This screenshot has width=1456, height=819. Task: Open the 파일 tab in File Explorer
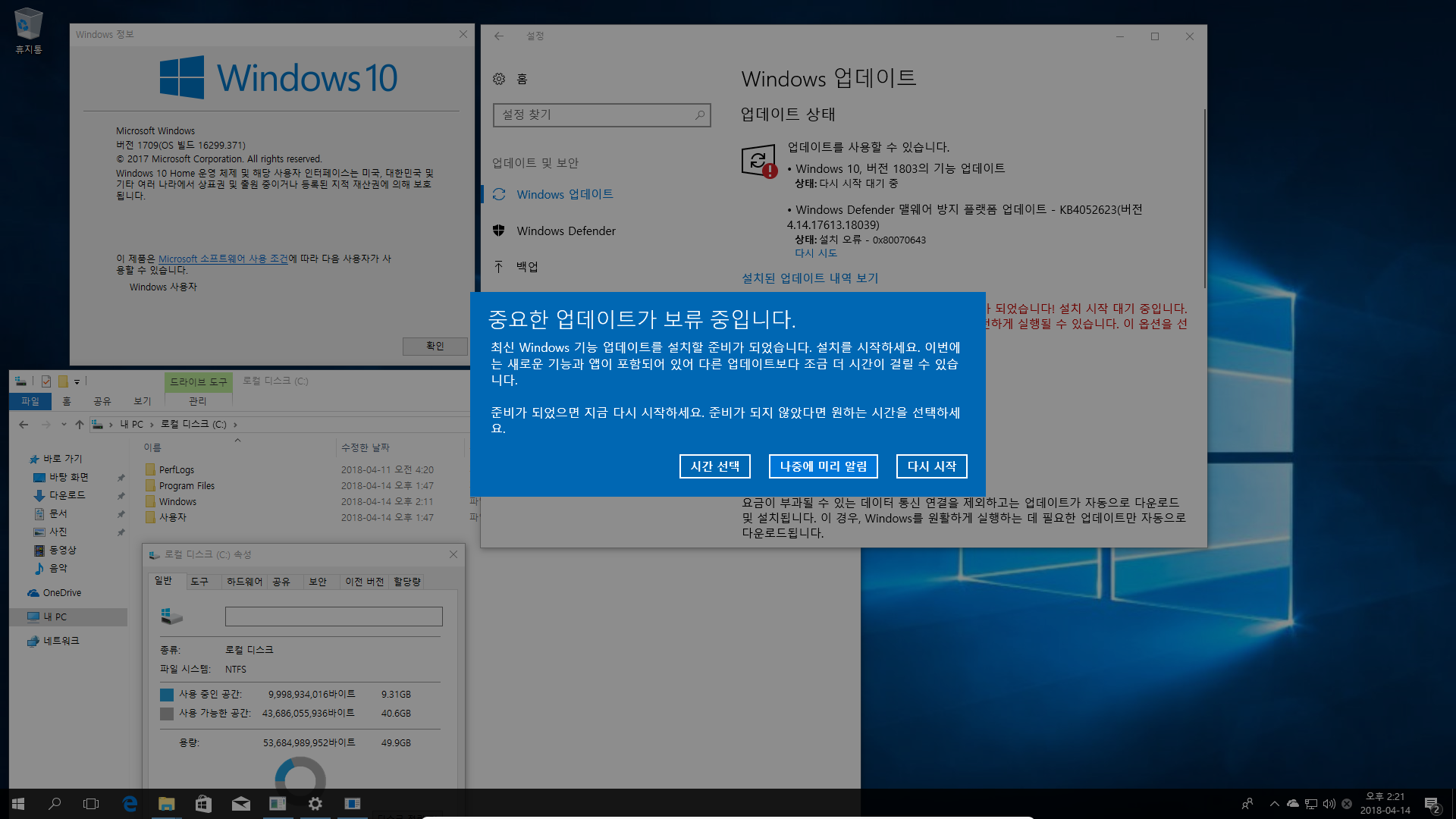(x=30, y=401)
